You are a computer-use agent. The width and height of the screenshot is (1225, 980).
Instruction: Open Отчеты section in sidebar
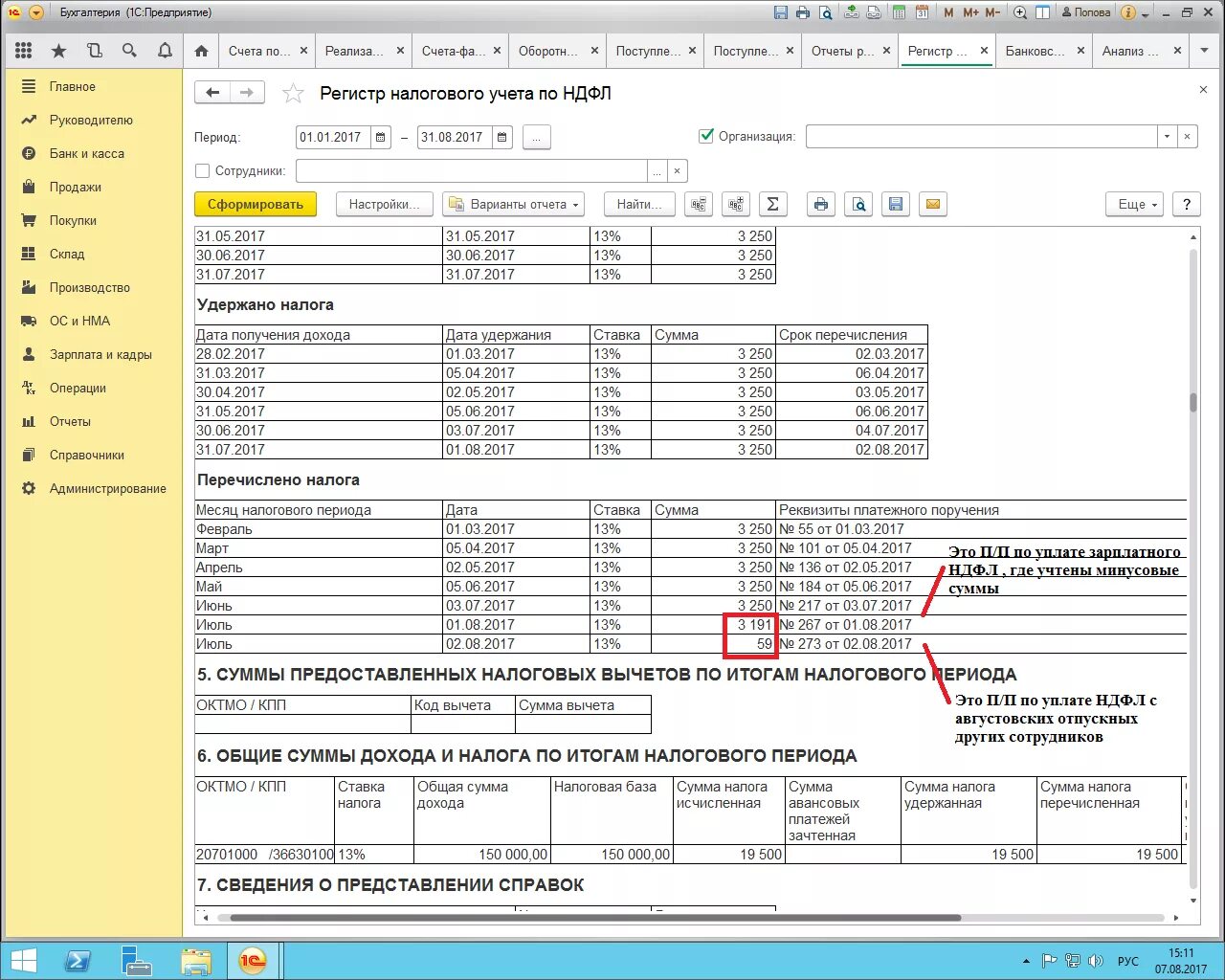pos(70,421)
